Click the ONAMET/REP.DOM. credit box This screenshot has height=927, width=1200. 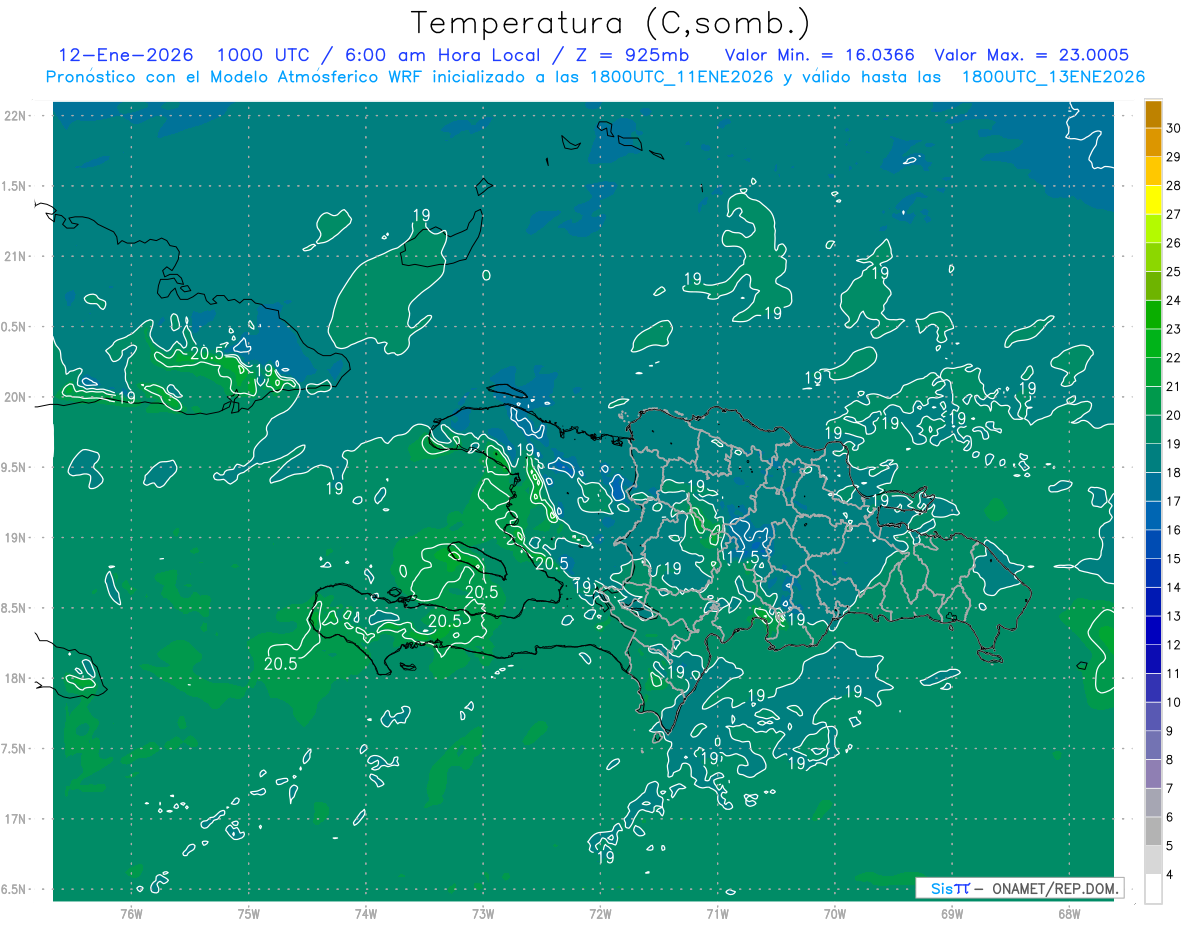(x=1020, y=888)
